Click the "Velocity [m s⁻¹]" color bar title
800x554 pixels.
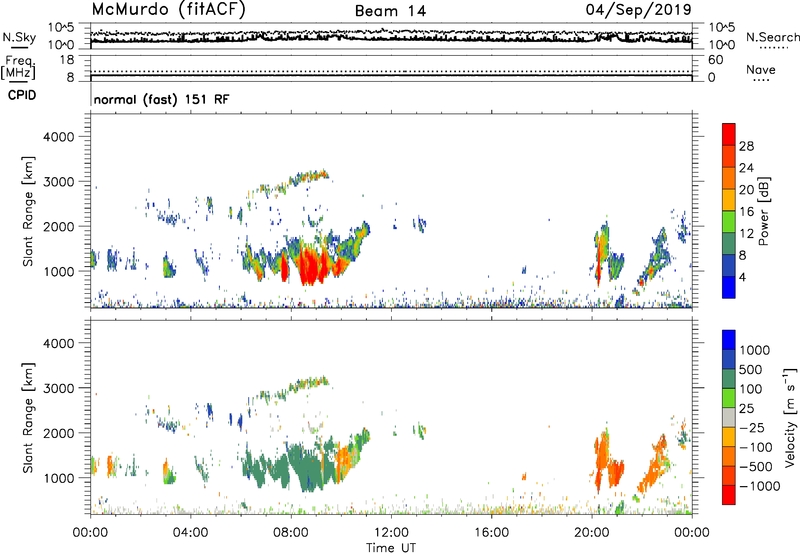pos(790,417)
